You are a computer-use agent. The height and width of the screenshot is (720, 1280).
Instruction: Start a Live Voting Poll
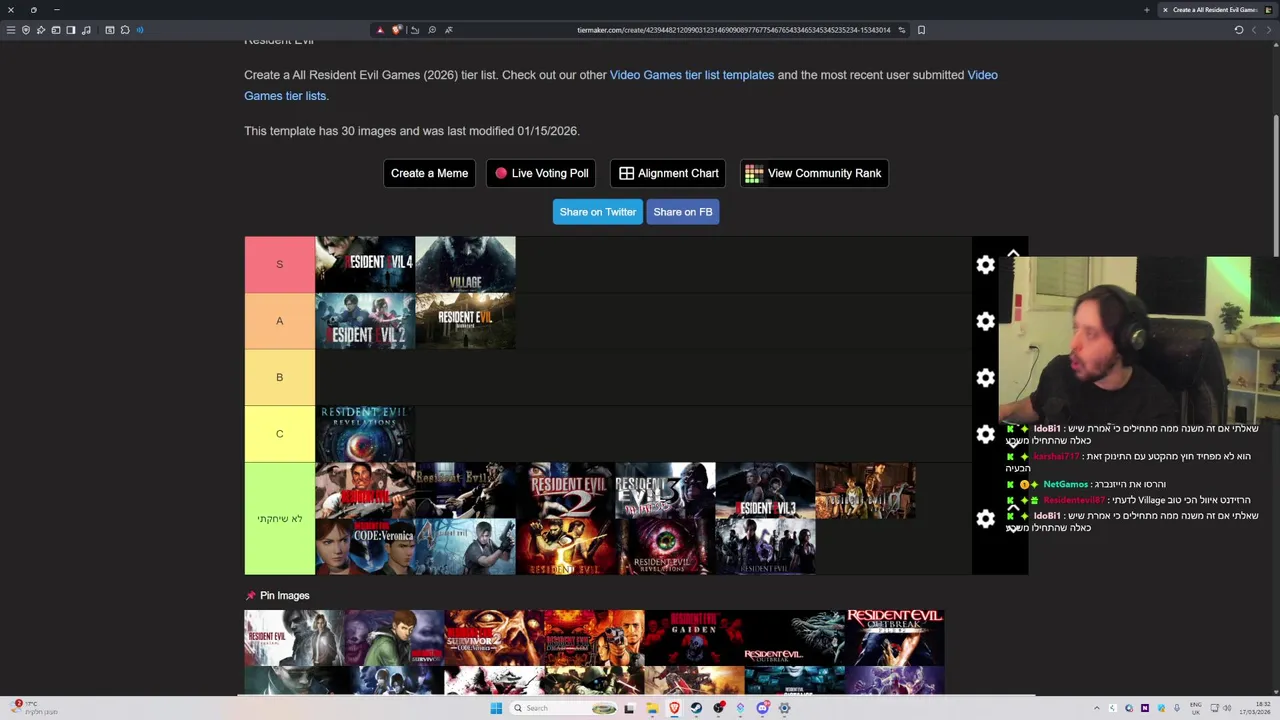(x=541, y=173)
